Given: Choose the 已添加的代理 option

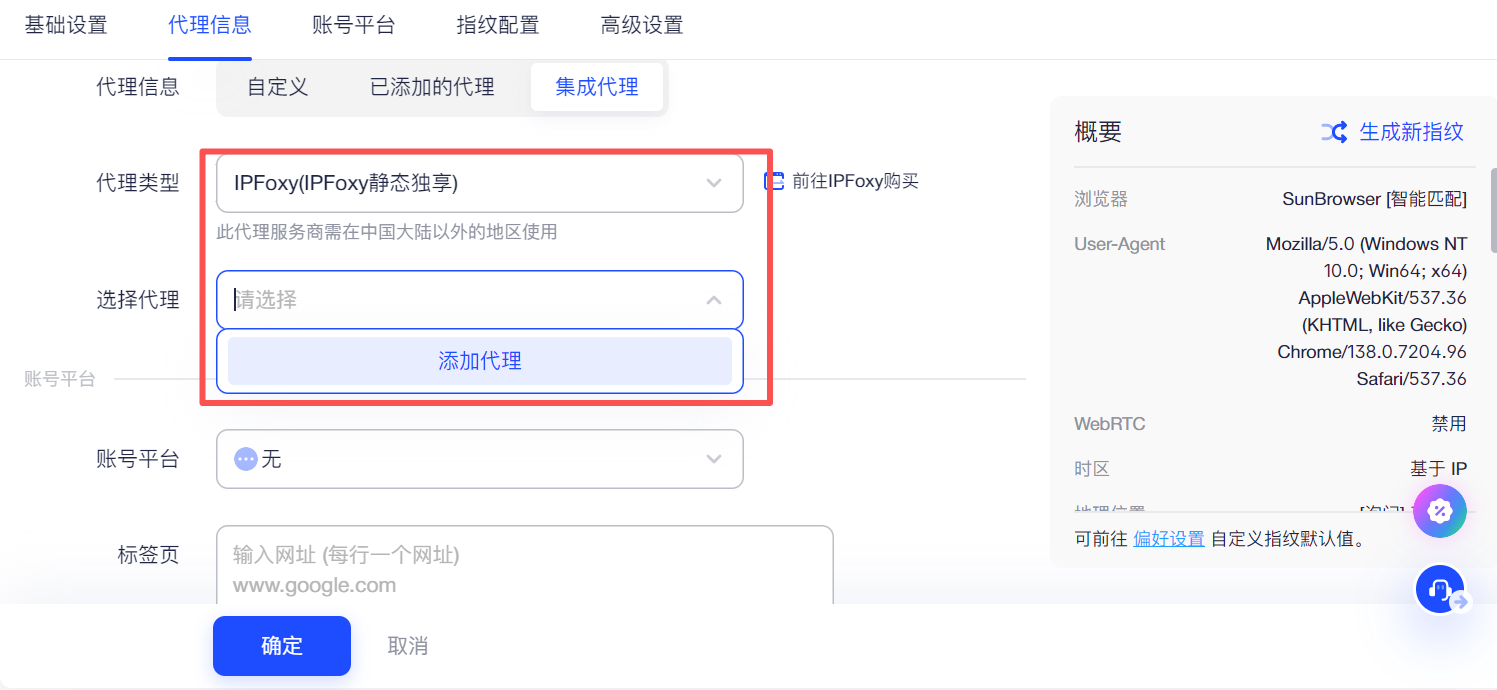Looking at the screenshot, I should coord(432,87).
